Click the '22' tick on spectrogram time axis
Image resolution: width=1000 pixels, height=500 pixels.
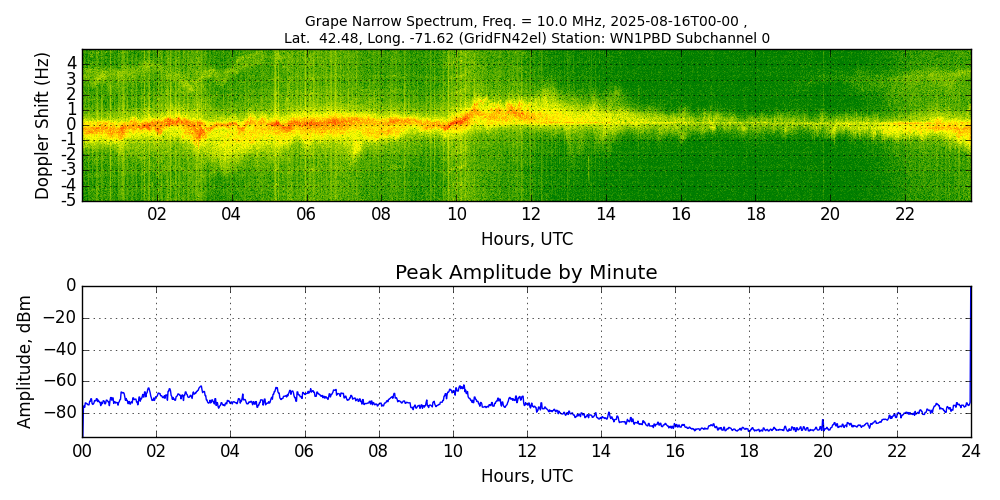click(905, 215)
